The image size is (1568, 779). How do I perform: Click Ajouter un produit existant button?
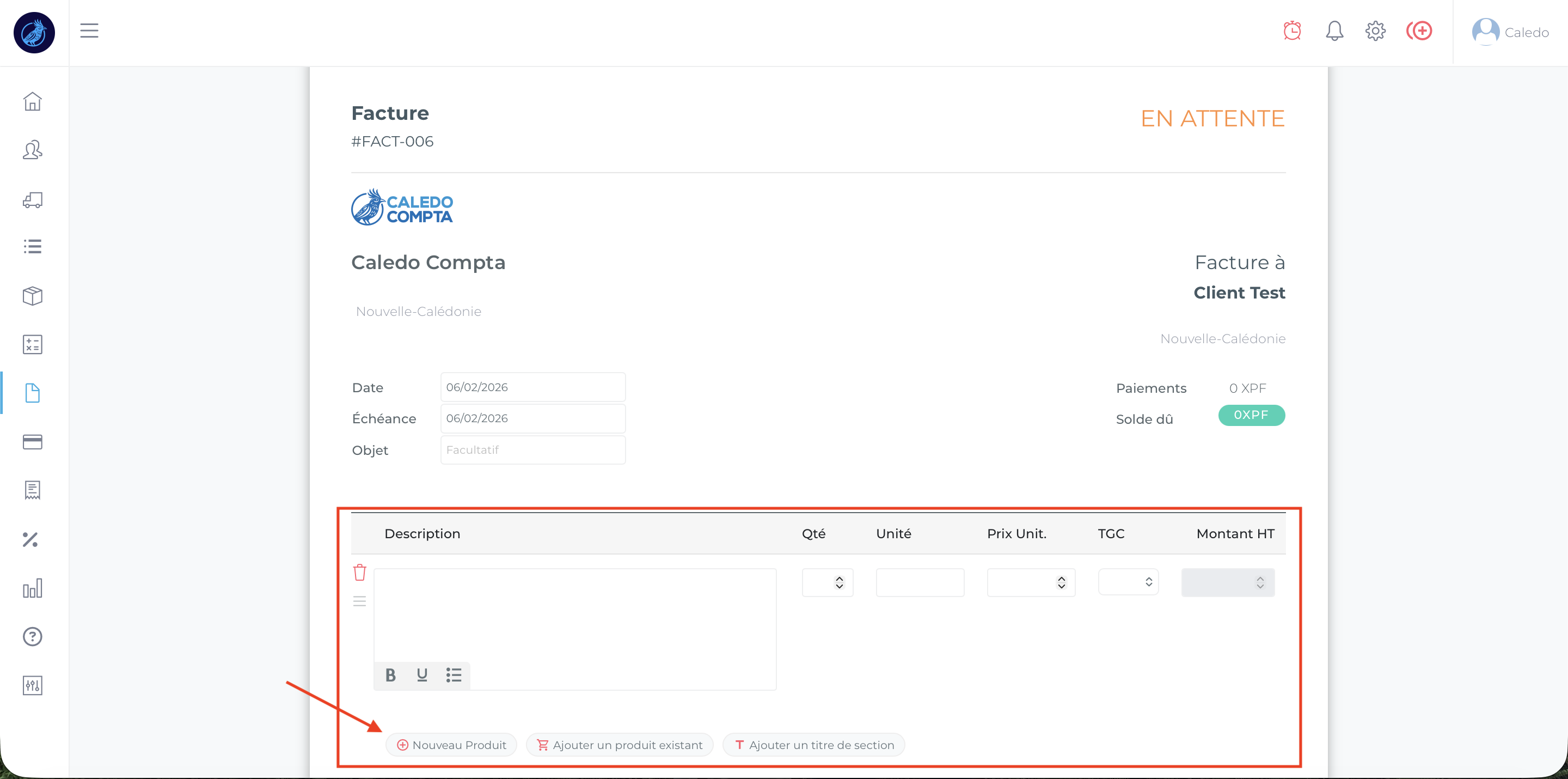coord(620,745)
